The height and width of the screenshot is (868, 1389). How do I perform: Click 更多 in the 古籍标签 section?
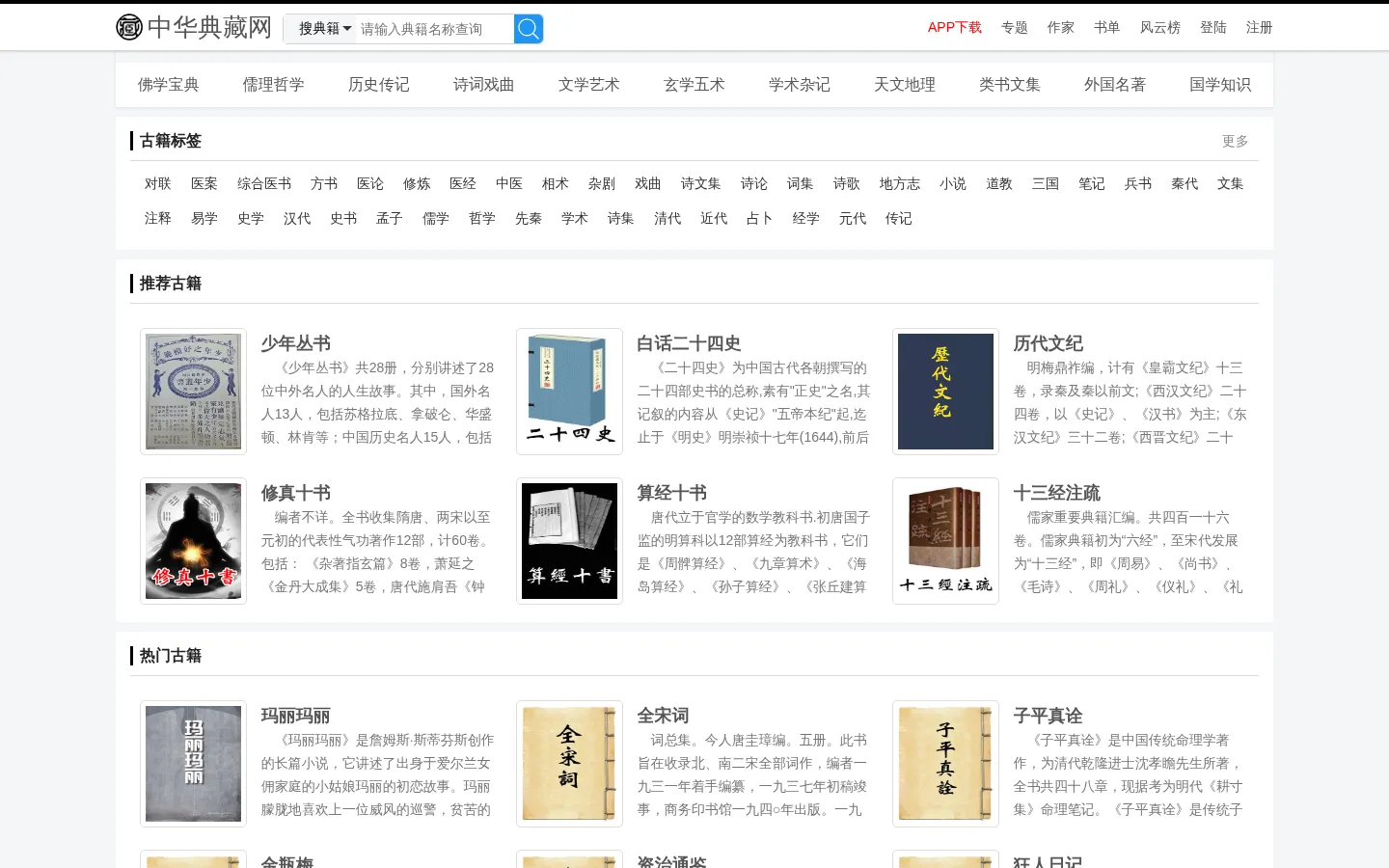click(x=1236, y=142)
